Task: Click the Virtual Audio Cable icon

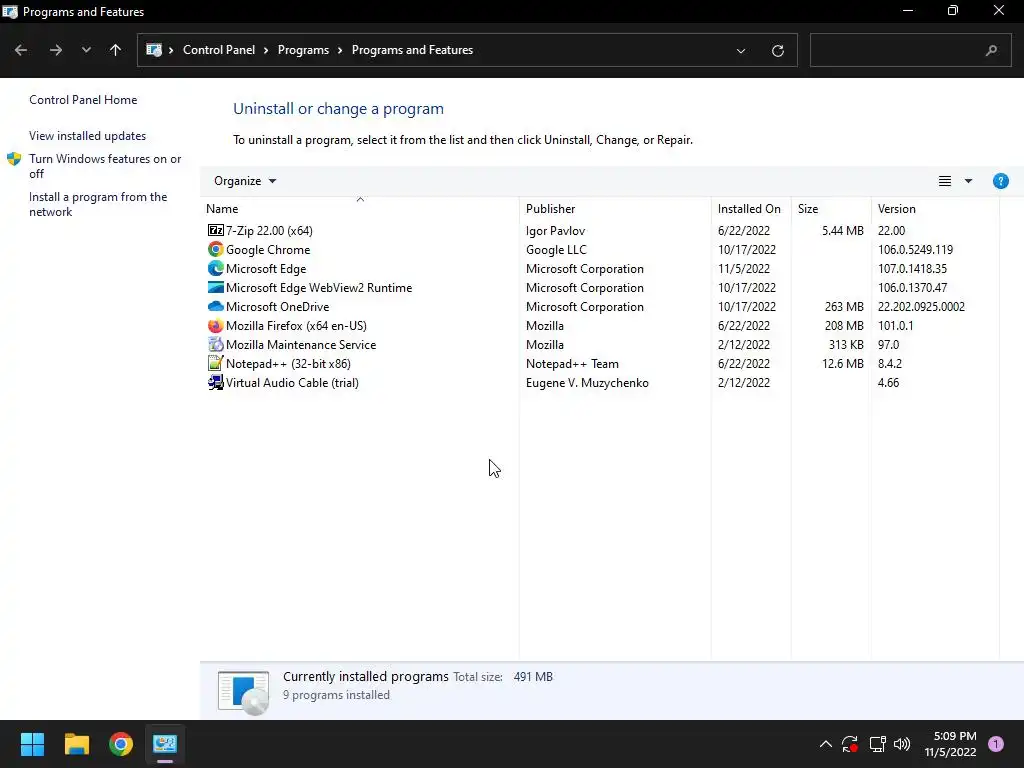Action: tap(216, 383)
